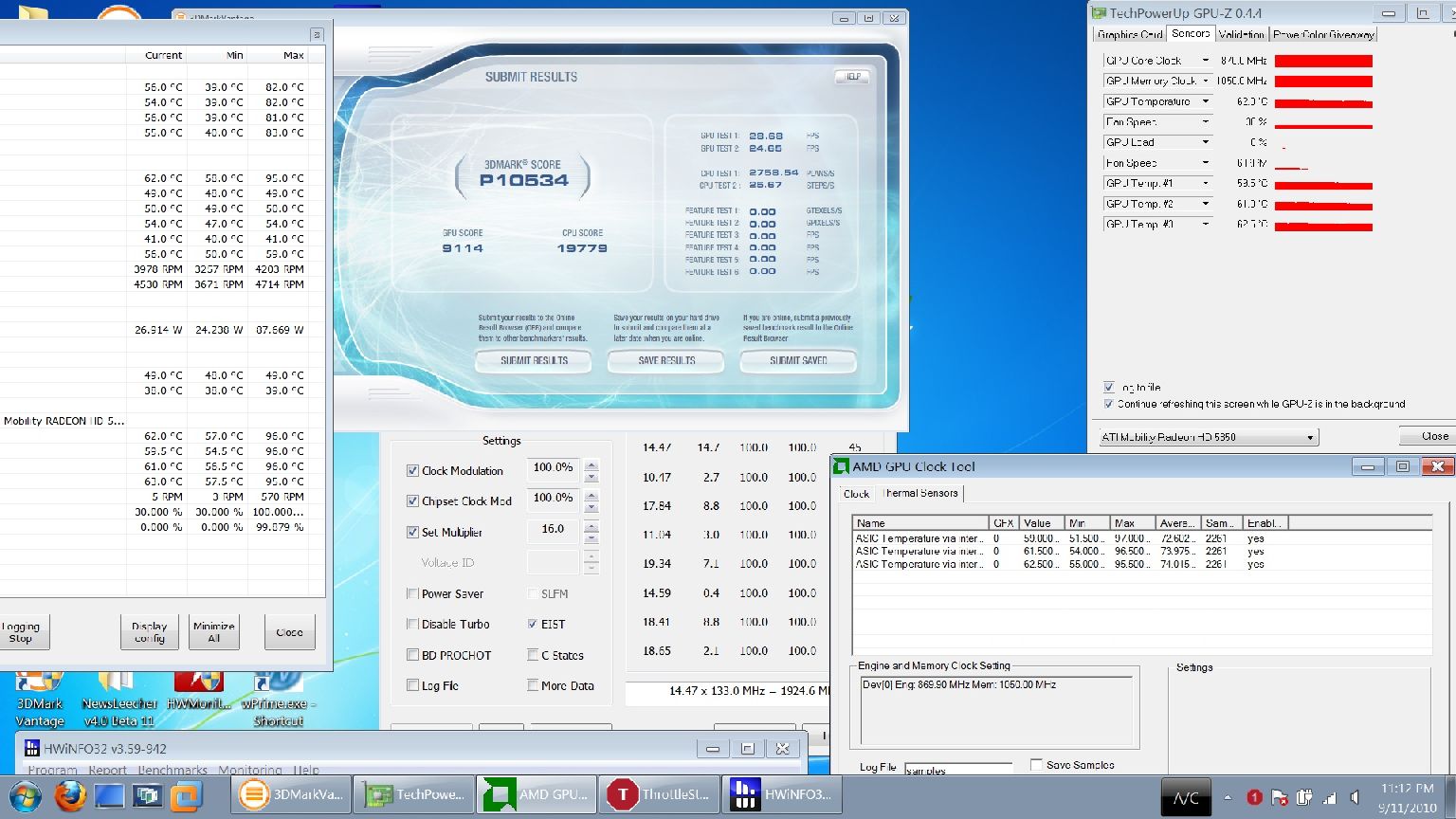Image resolution: width=1456 pixels, height=819 pixels.
Task: Toggle Continue refreshing in background checkbox
Action: click(x=1109, y=404)
